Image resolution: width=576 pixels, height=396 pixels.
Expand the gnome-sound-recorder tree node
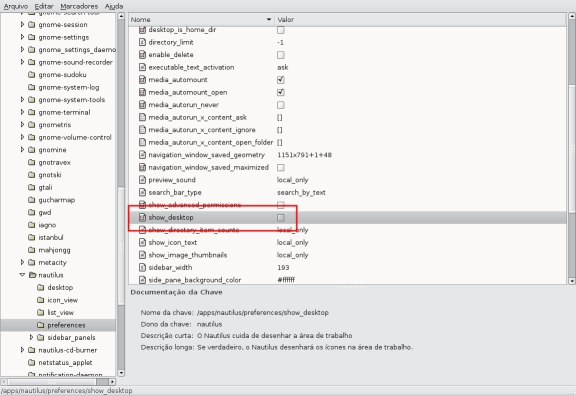click(x=22, y=62)
